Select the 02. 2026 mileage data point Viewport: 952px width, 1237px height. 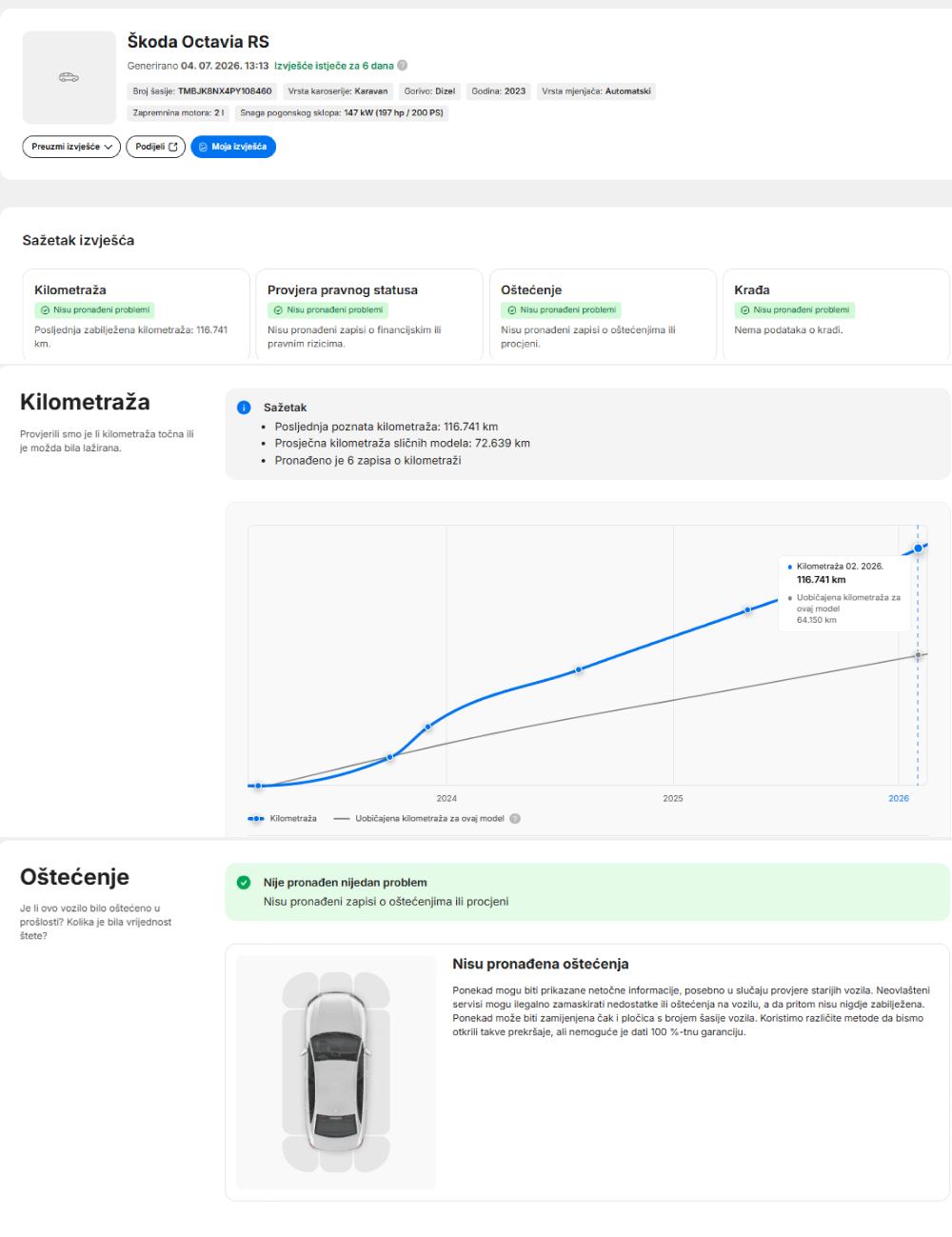(x=918, y=549)
